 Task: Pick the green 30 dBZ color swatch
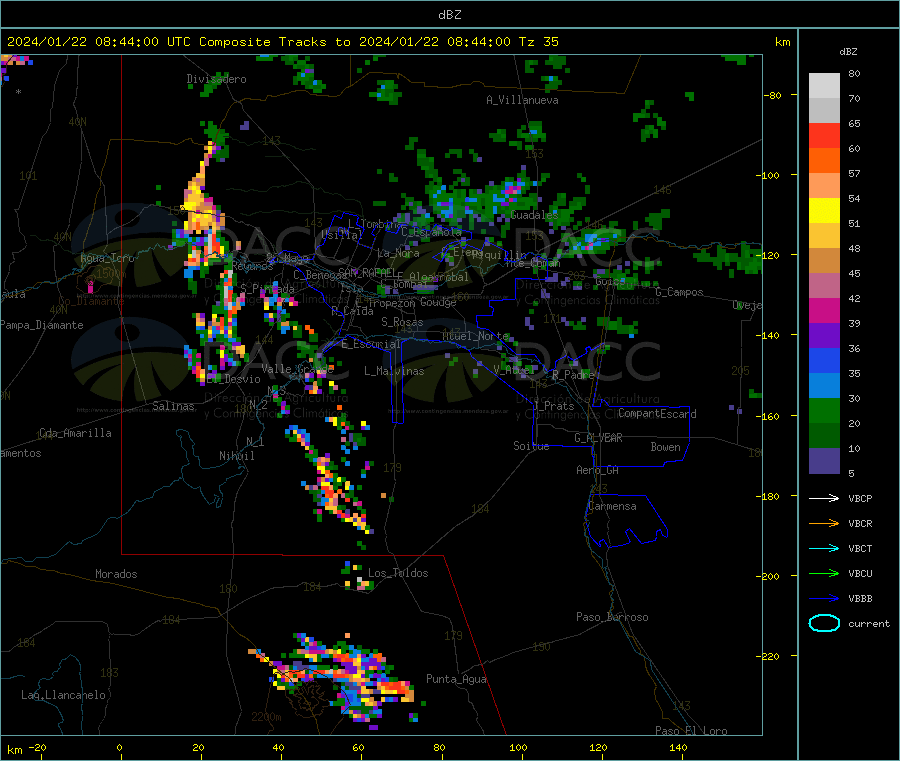[824, 410]
